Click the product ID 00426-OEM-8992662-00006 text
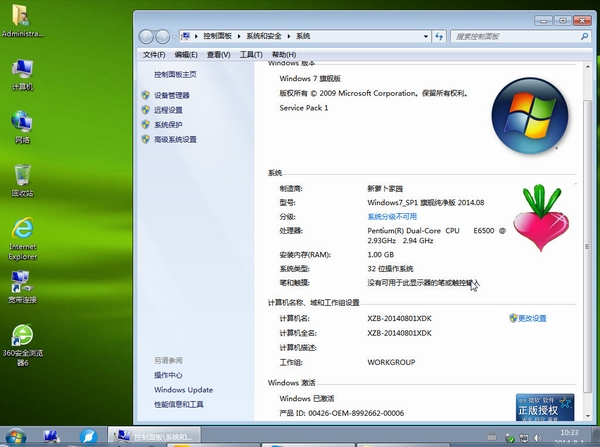Screen dimensions: 600x447 click(x=356, y=413)
